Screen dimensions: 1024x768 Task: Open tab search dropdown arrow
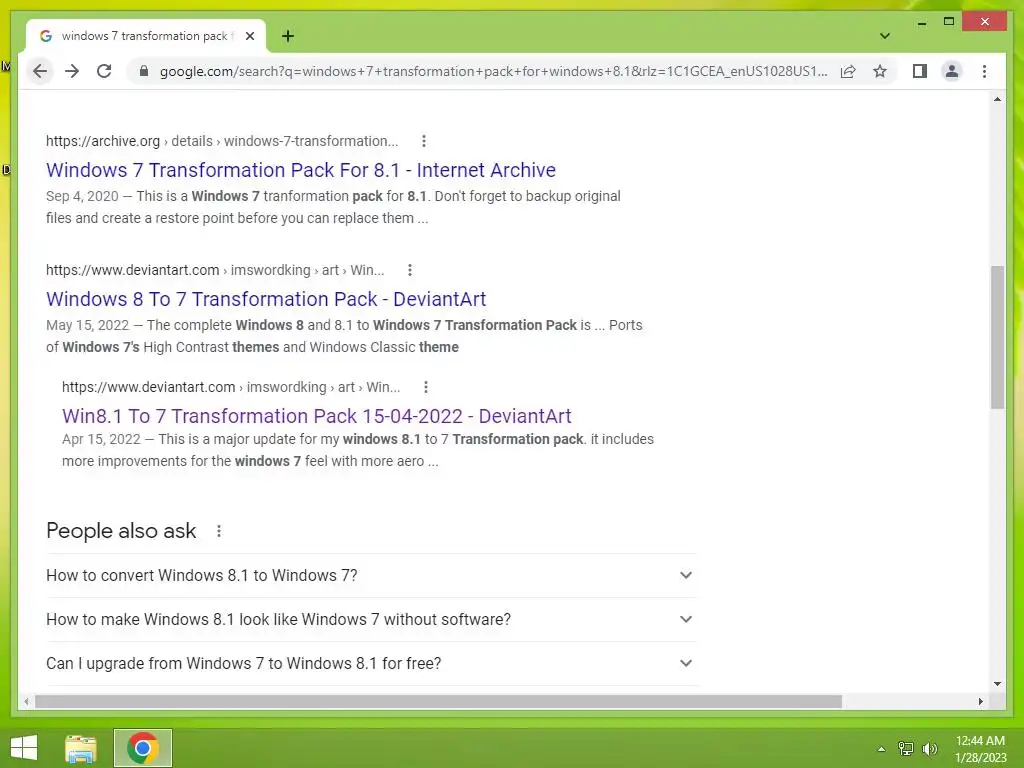tap(884, 36)
